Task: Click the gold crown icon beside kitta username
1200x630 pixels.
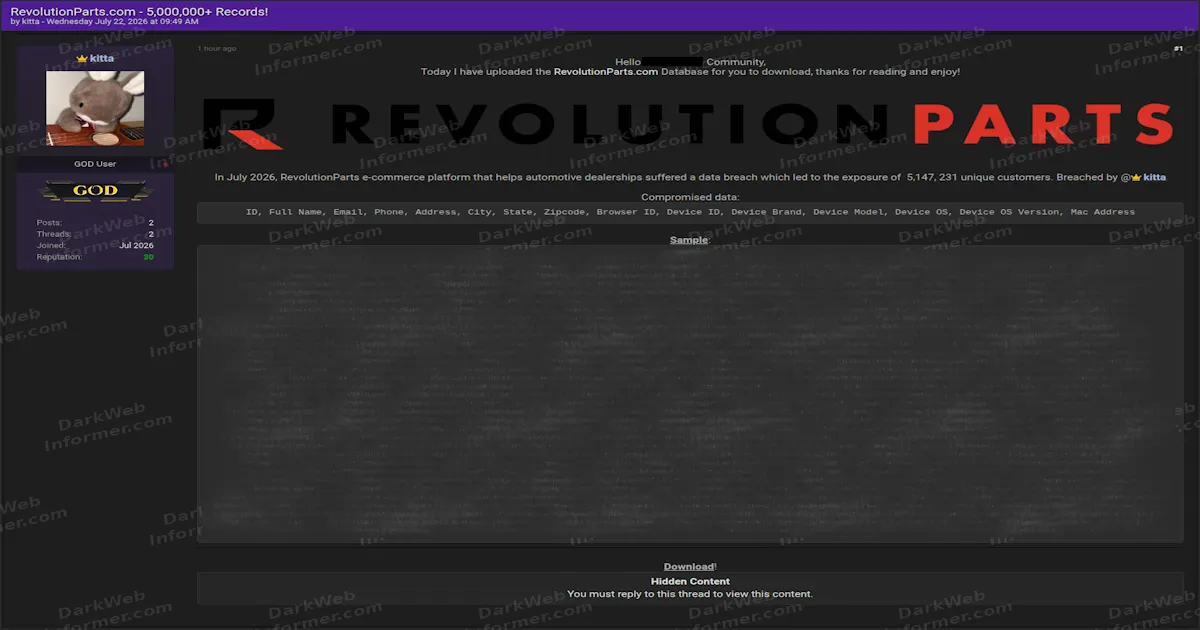Action: point(82,59)
